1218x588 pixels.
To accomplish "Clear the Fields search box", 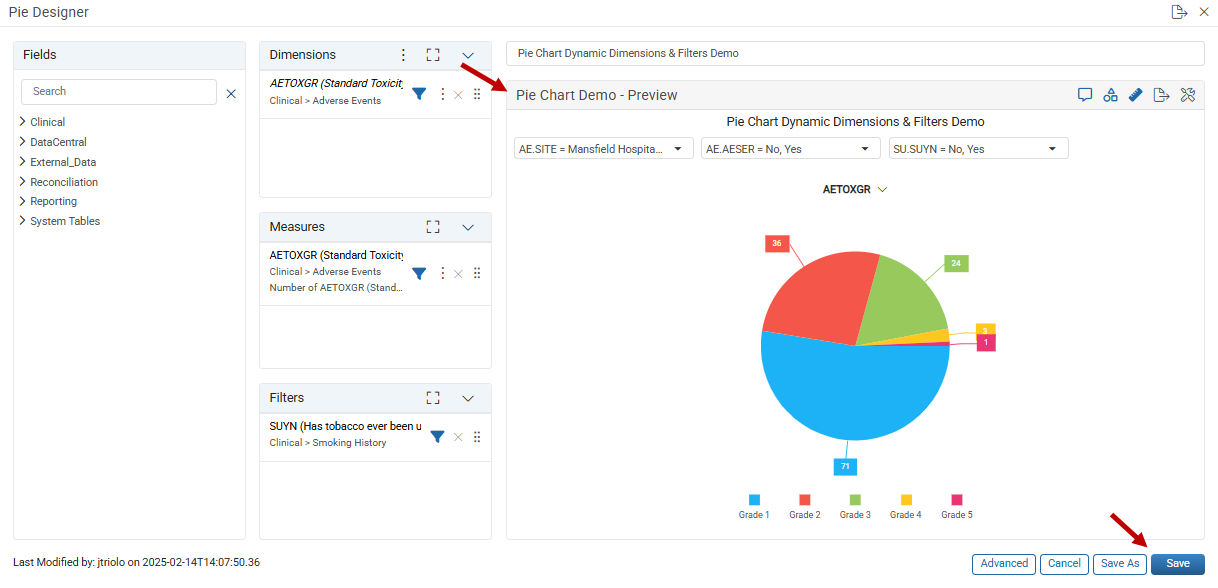I will [x=231, y=93].
